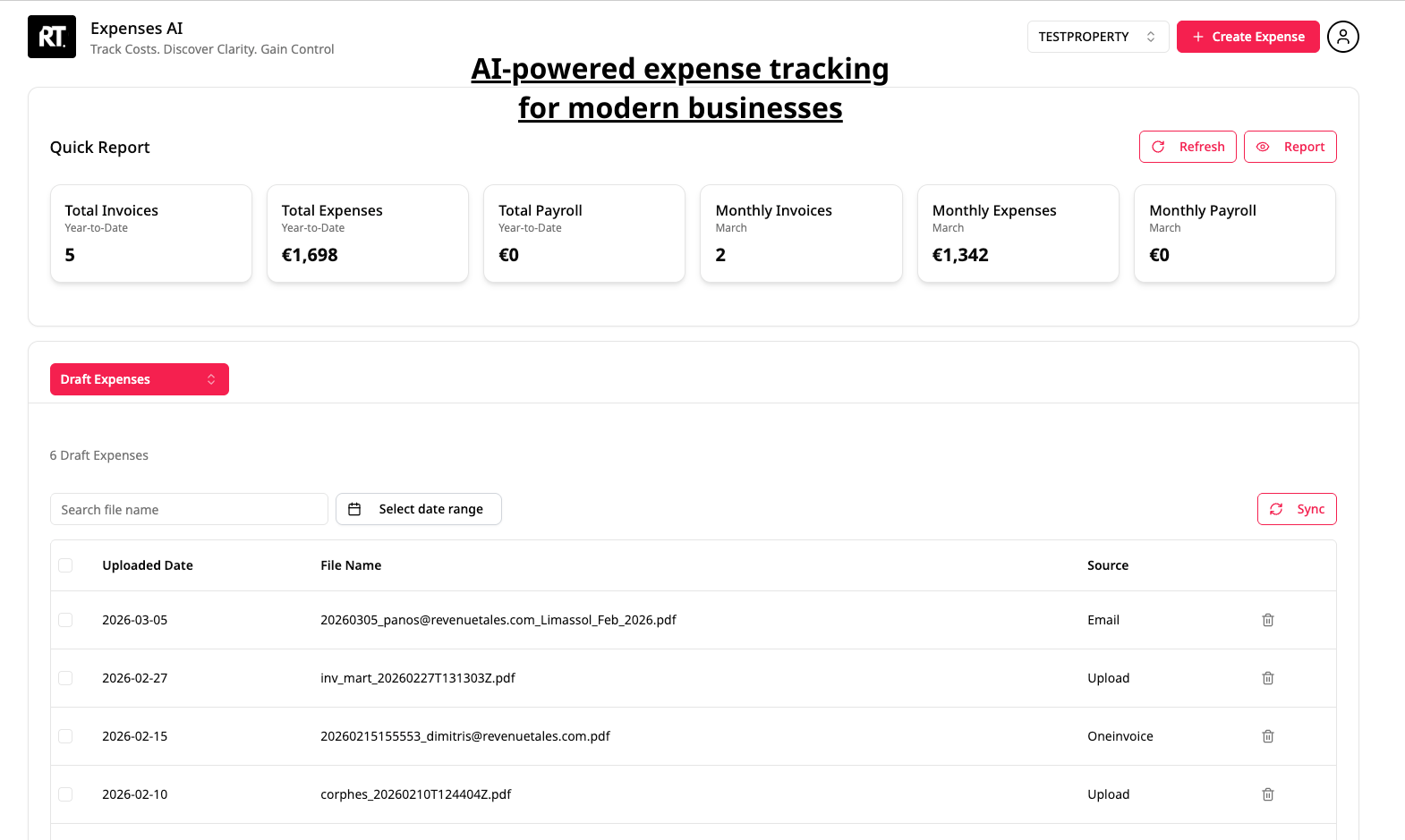
Task: Click the refresh arrows icon on Sync button
Action: point(1277,508)
